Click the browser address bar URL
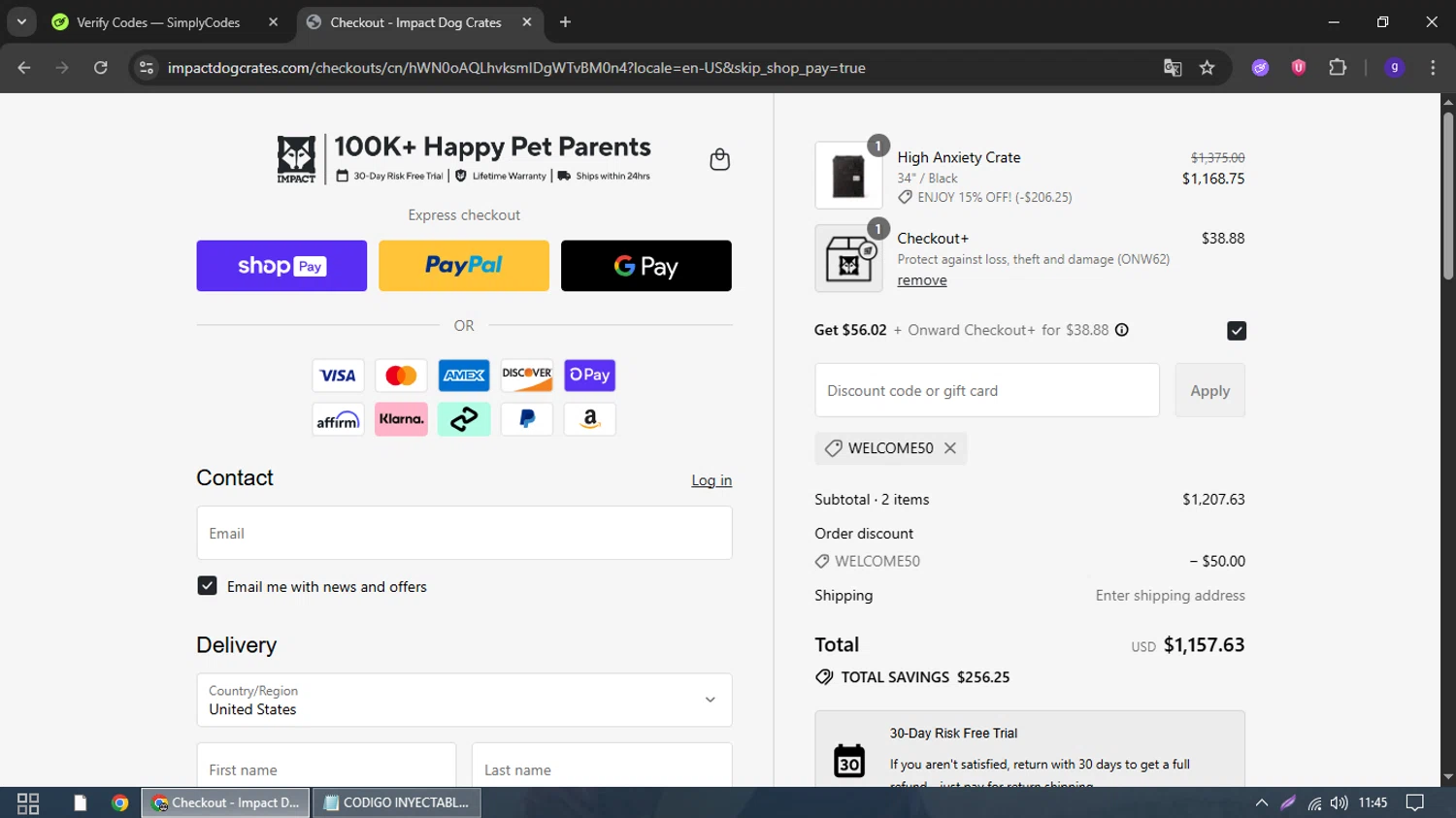 (516, 68)
